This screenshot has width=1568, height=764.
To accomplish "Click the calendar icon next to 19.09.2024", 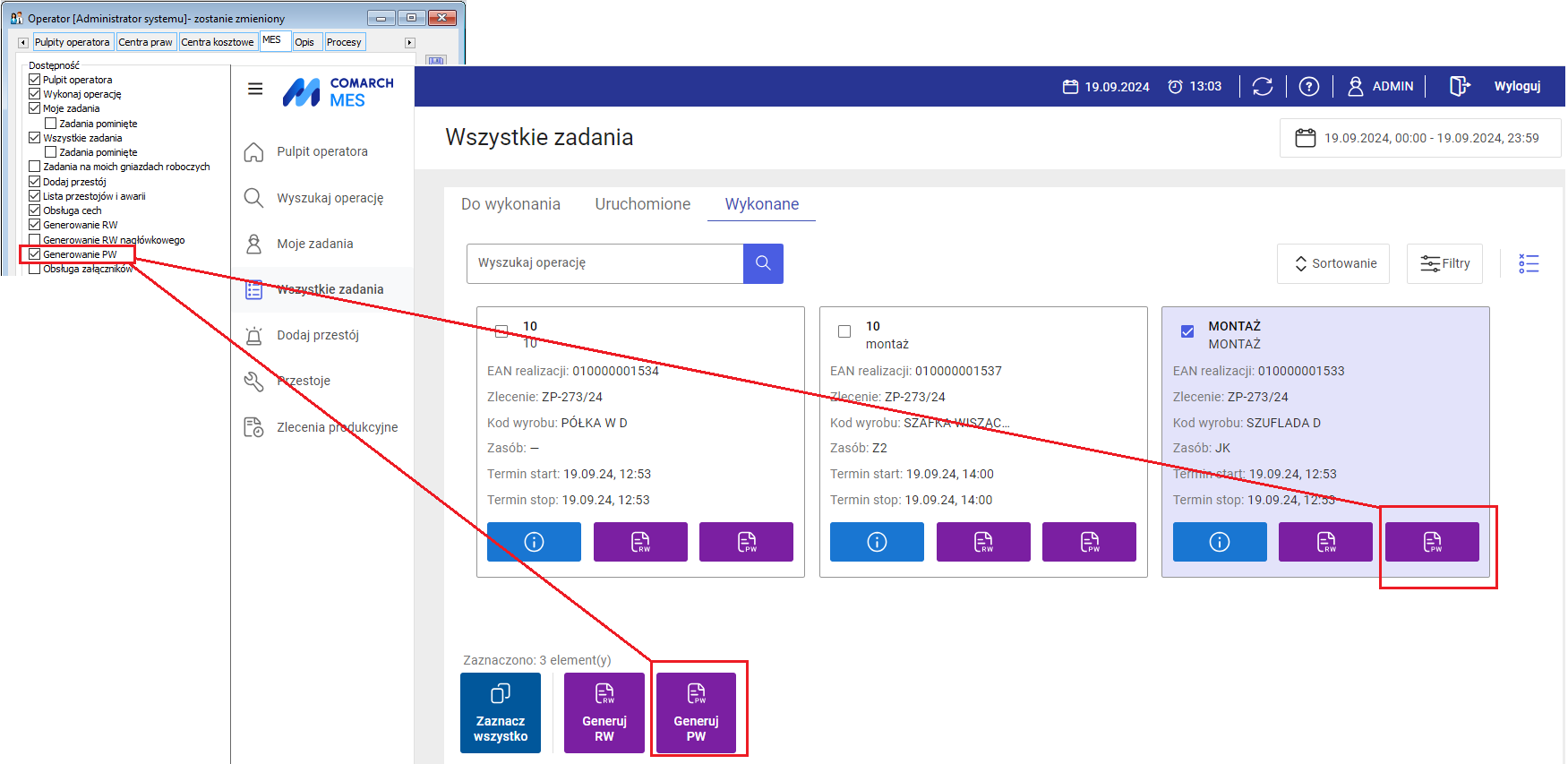I will tap(1070, 87).
